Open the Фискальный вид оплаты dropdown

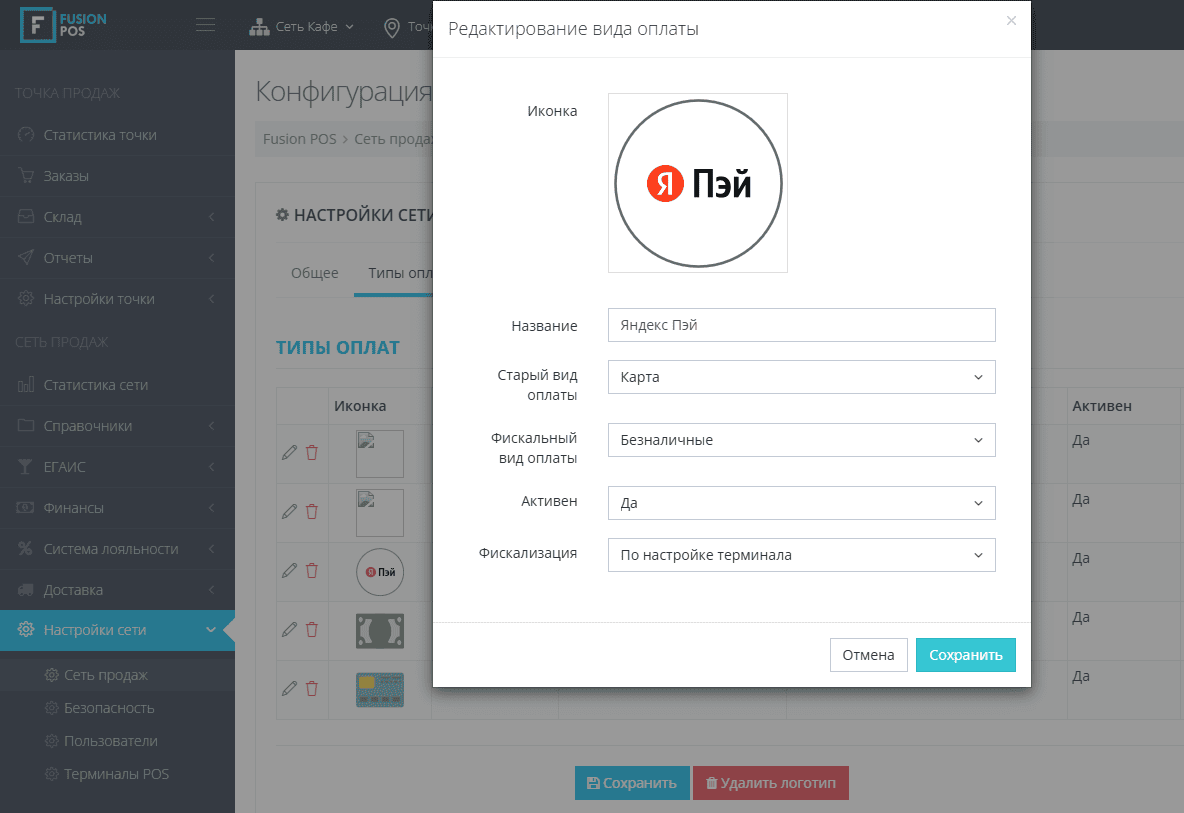pos(801,440)
